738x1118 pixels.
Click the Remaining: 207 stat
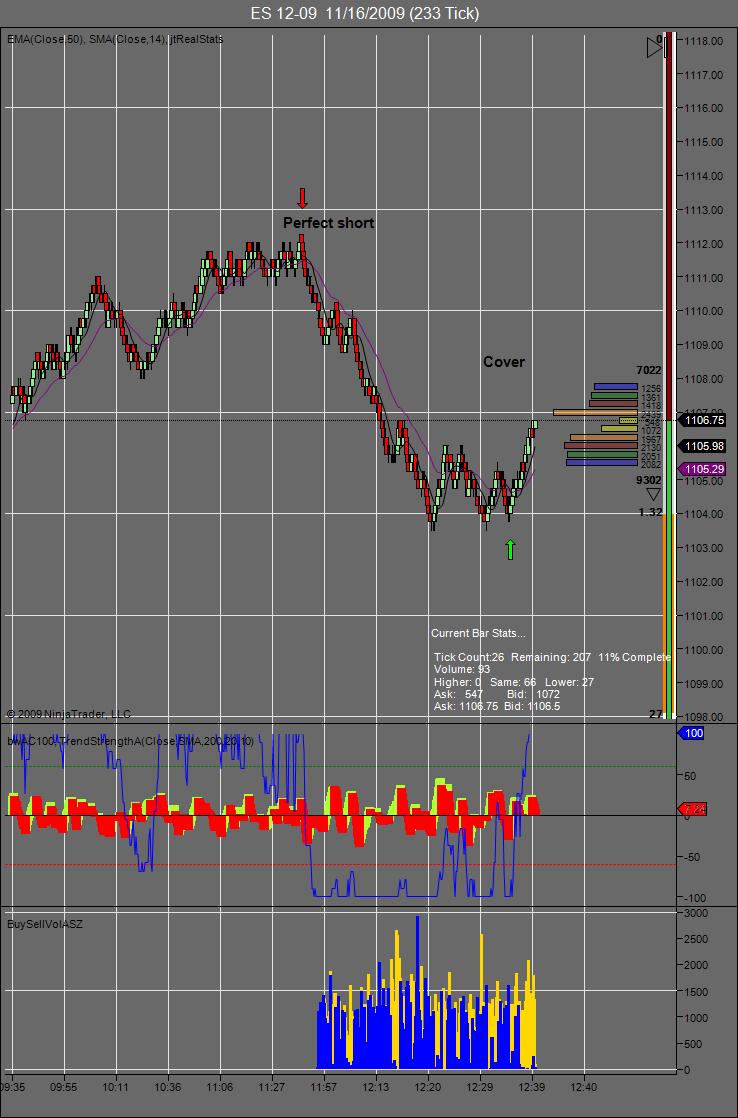(x=552, y=657)
